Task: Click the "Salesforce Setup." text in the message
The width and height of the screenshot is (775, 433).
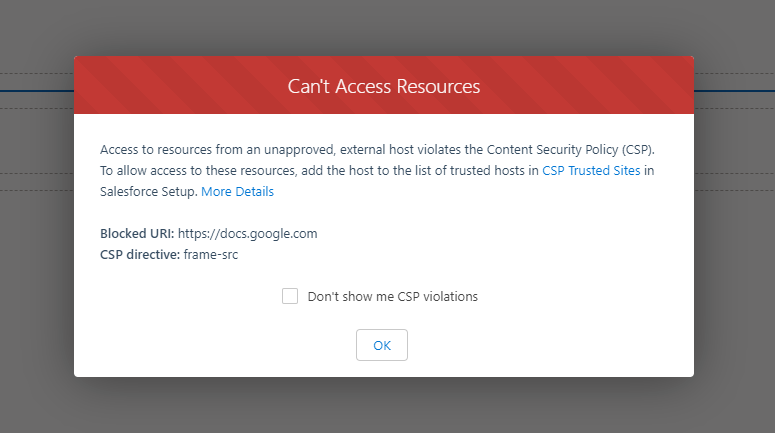Action: 148,191
